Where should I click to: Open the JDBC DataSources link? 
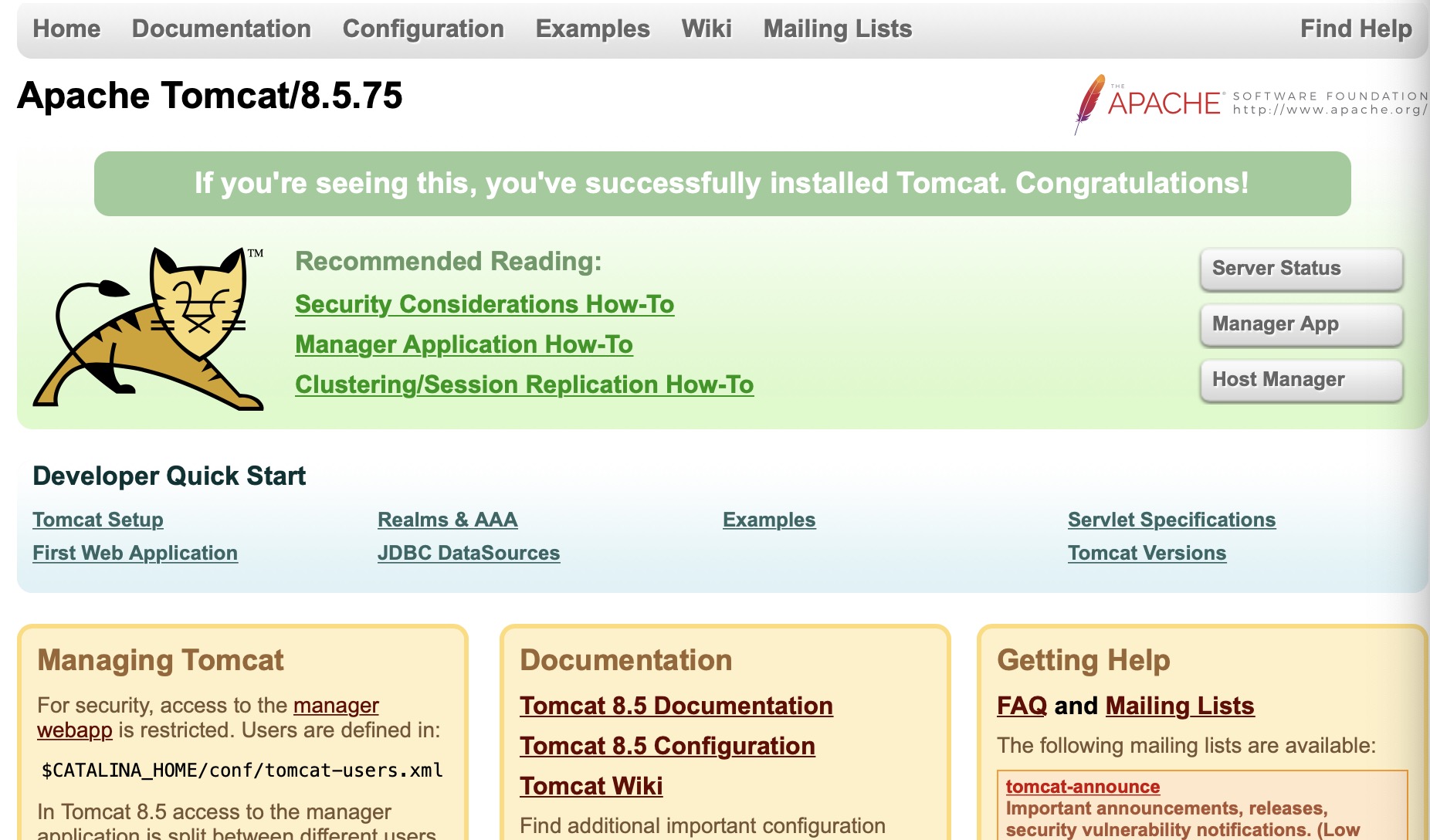pyautogui.click(x=469, y=553)
